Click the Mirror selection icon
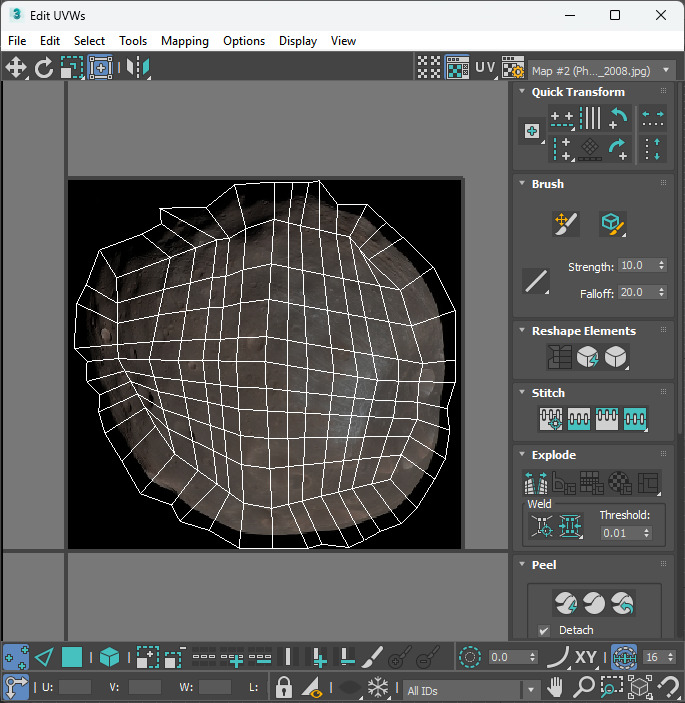 point(138,68)
